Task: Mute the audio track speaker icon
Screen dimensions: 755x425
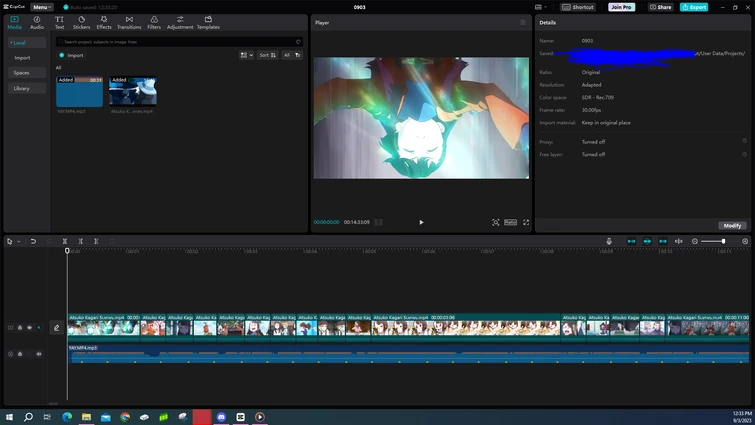Action: [x=39, y=353]
